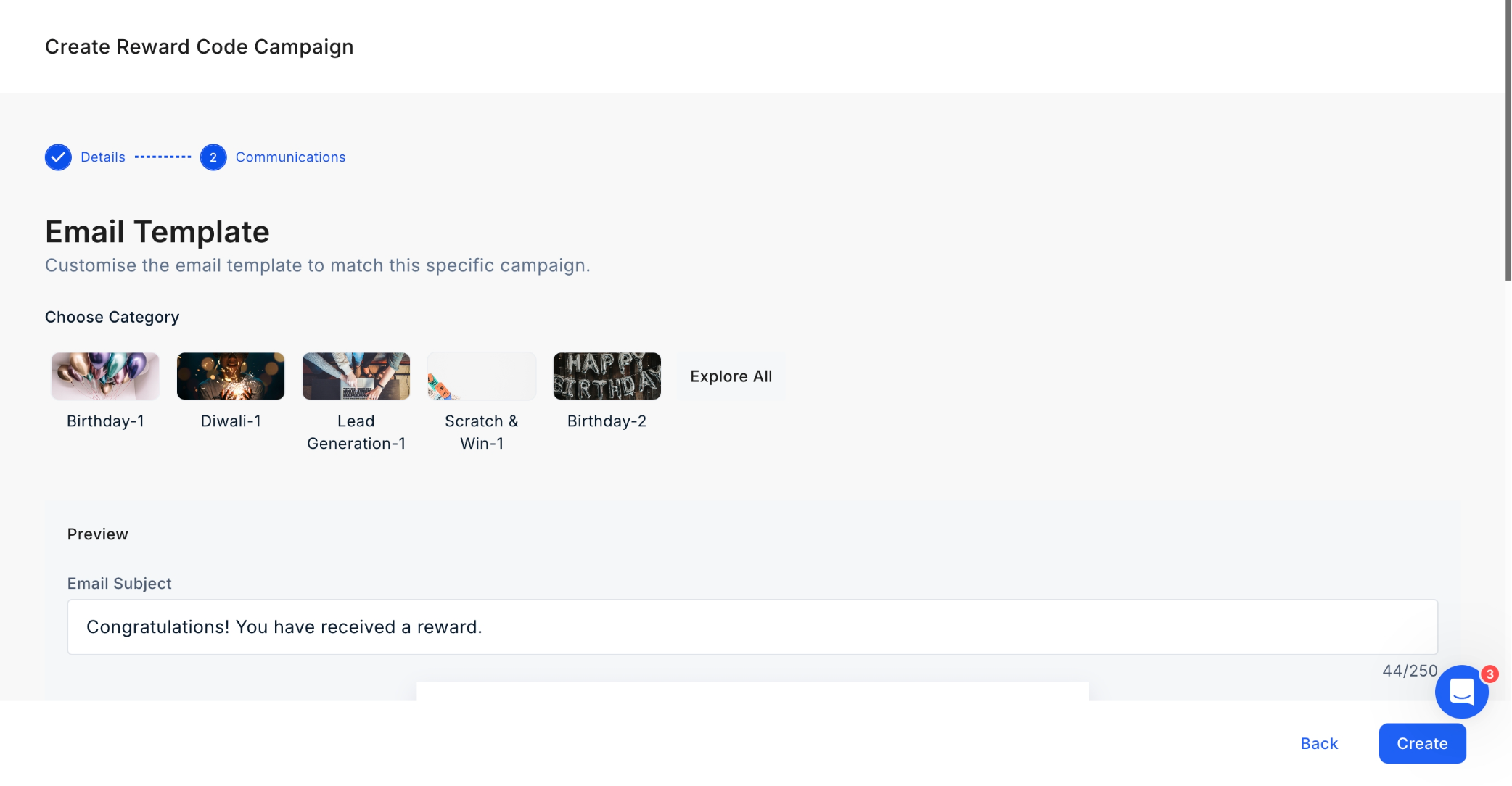Pick the Scratch & Win-1 template image

pyautogui.click(x=482, y=376)
